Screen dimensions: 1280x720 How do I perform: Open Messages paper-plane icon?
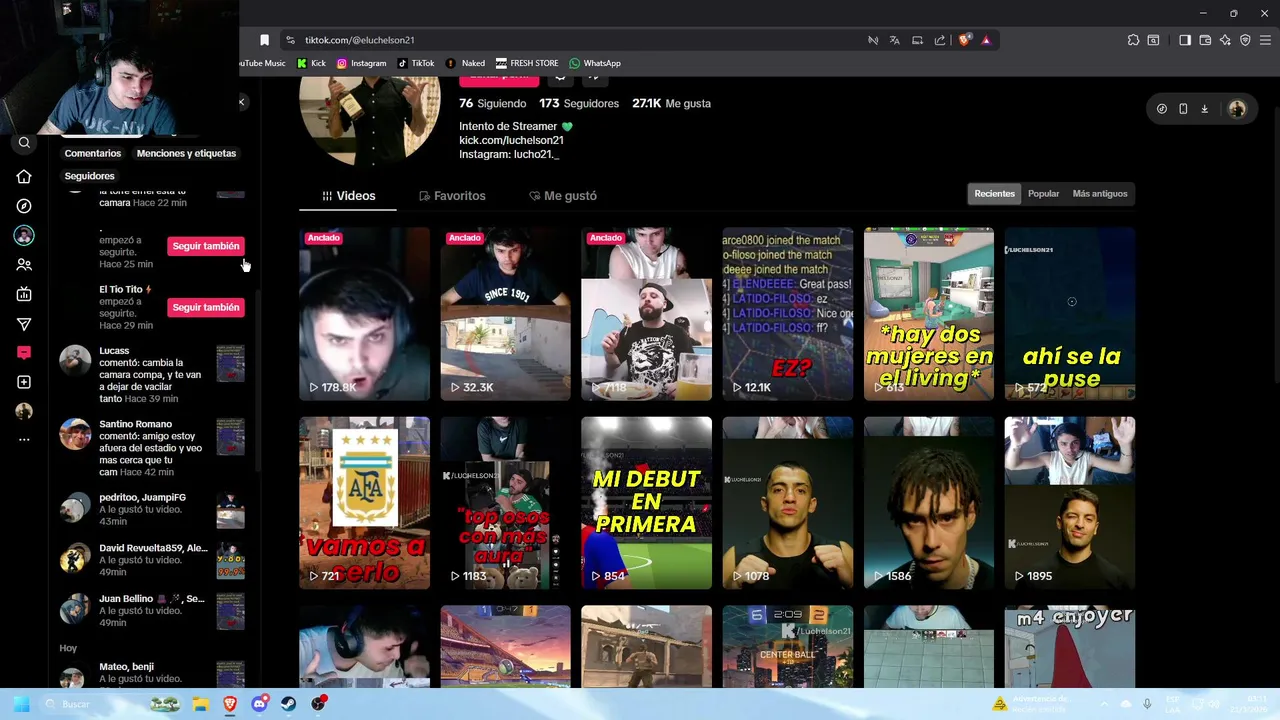[x=24, y=324]
